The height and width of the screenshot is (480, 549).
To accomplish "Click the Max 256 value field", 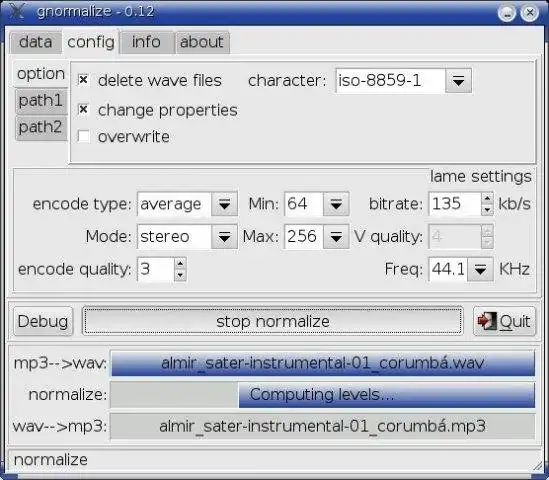I will point(304,237).
